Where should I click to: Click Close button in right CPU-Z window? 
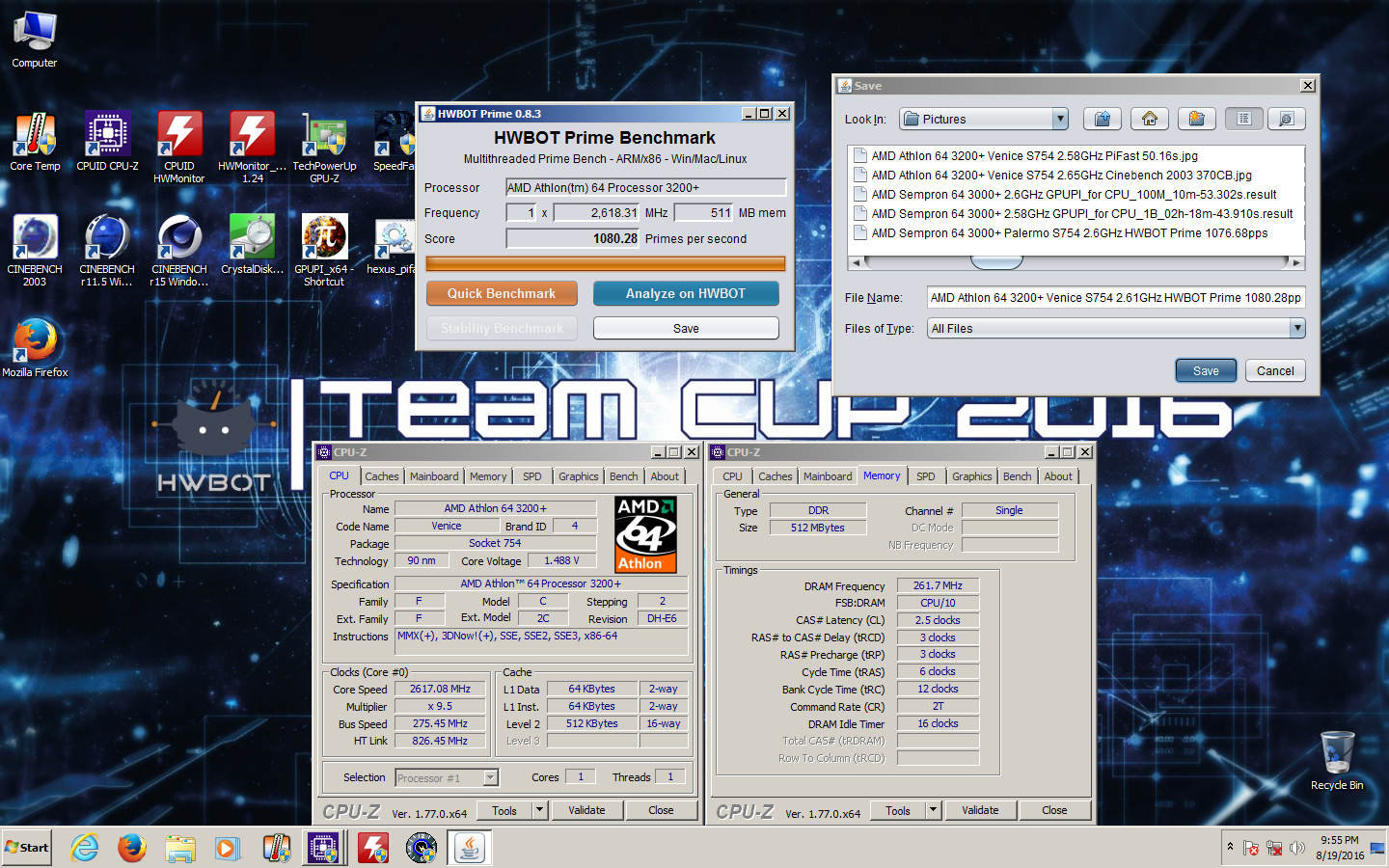click(x=1054, y=810)
